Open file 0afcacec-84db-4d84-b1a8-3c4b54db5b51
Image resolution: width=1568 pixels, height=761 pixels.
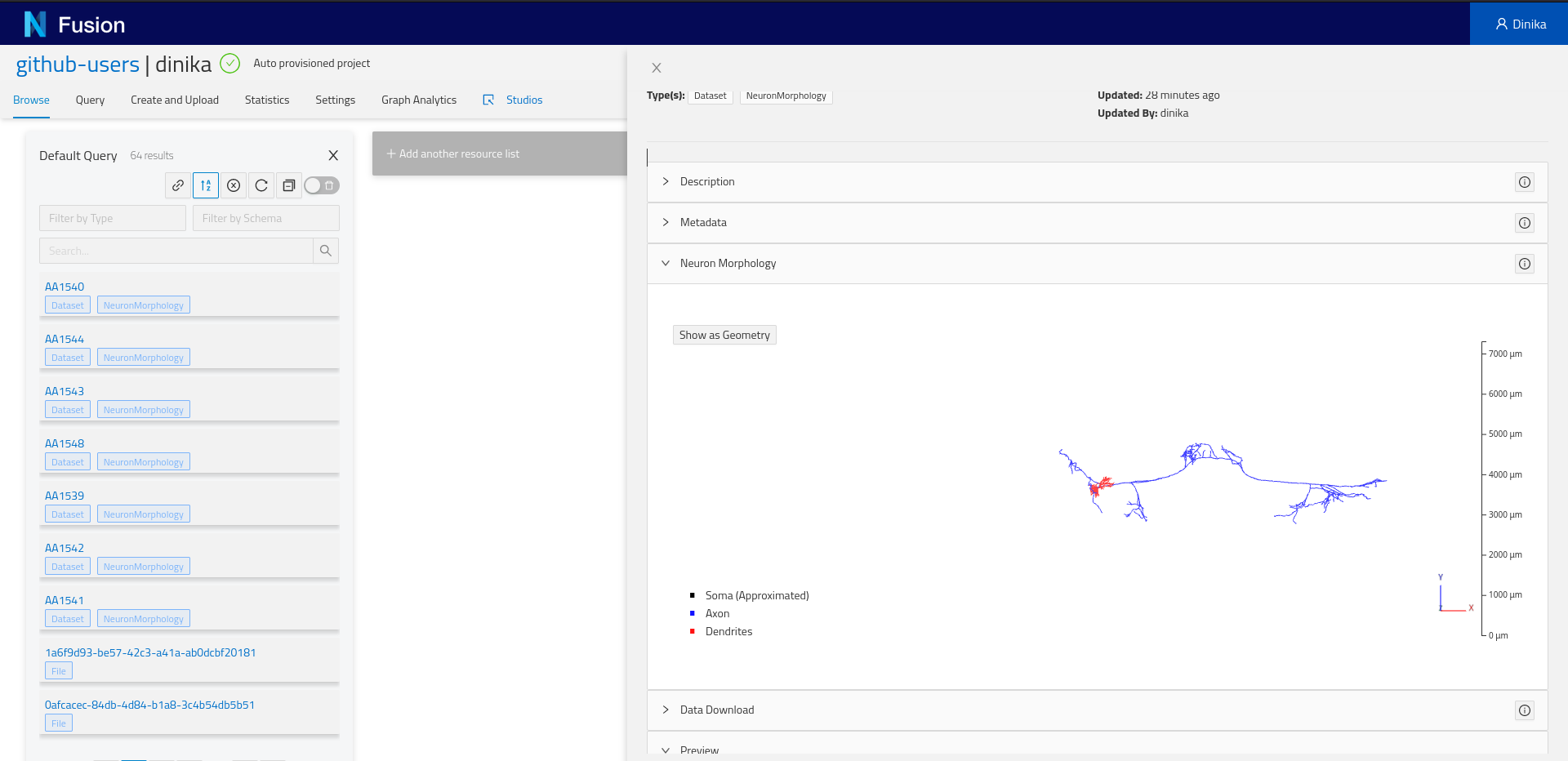coord(149,705)
